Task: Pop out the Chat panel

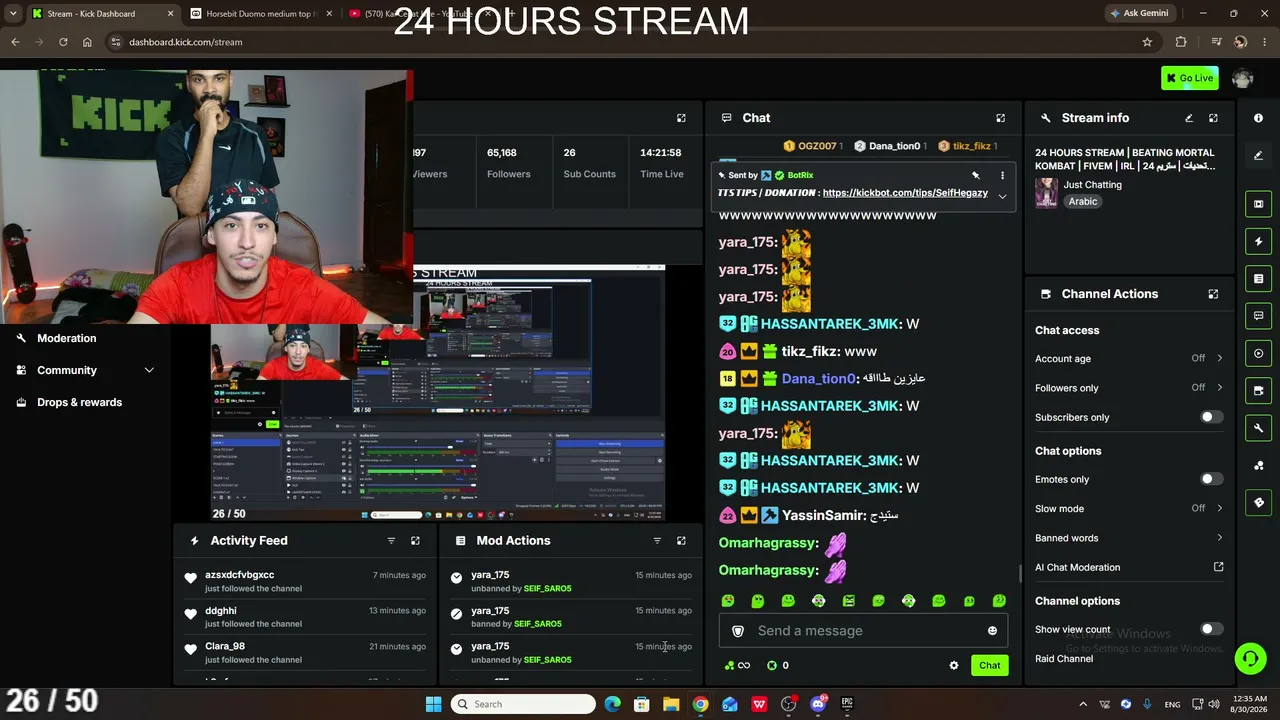Action: pyautogui.click(x=1000, y=118)
